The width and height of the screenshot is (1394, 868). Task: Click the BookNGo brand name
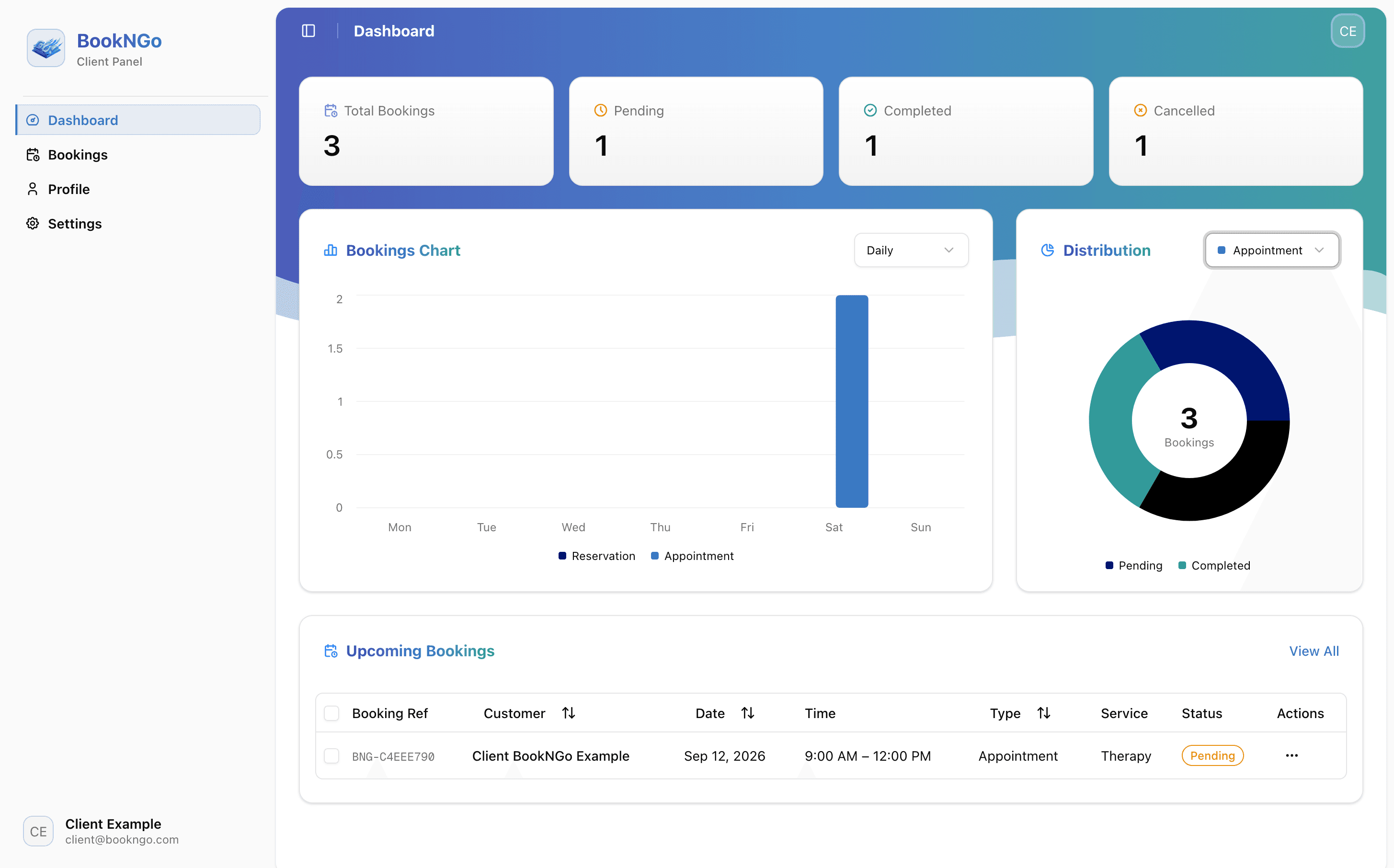pyautogui.click(x=119, y=41)
